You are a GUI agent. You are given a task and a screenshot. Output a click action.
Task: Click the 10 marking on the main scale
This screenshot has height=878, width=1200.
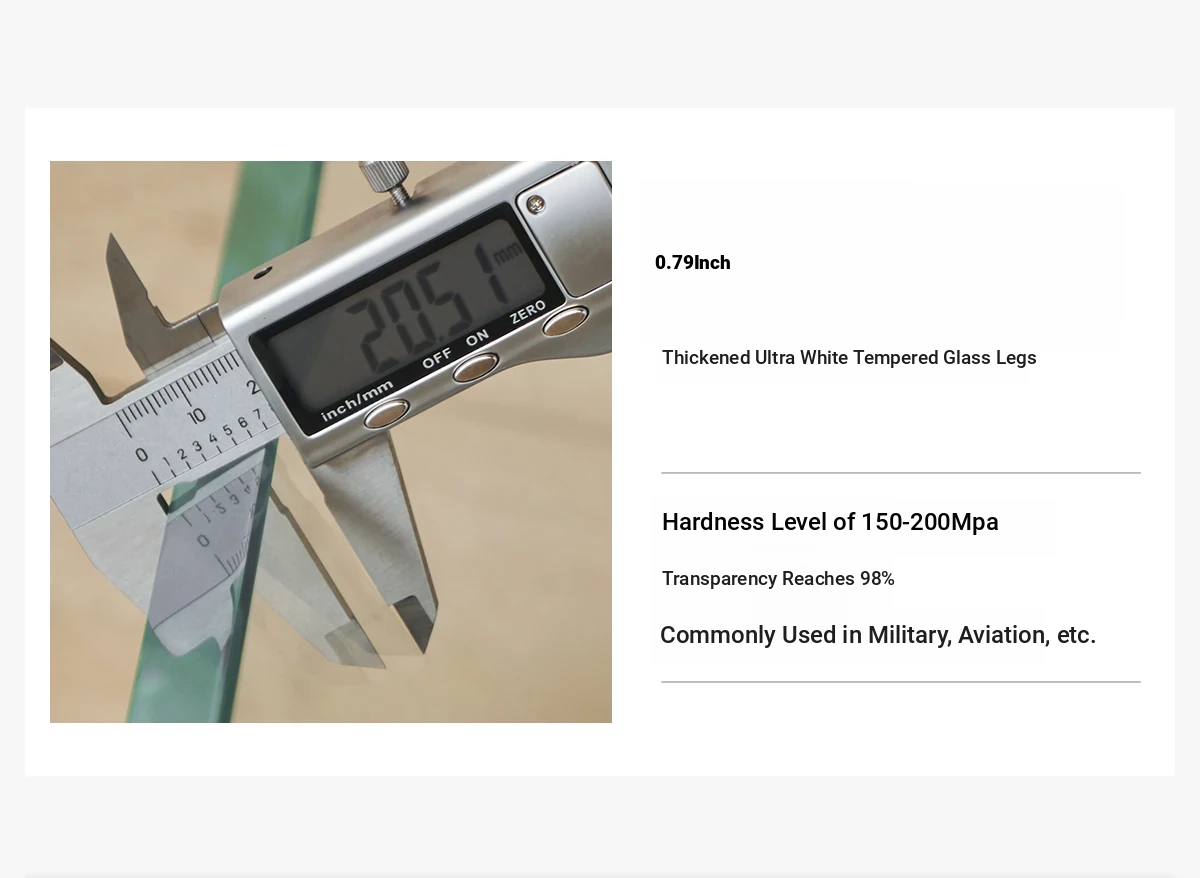pos(196,415)
